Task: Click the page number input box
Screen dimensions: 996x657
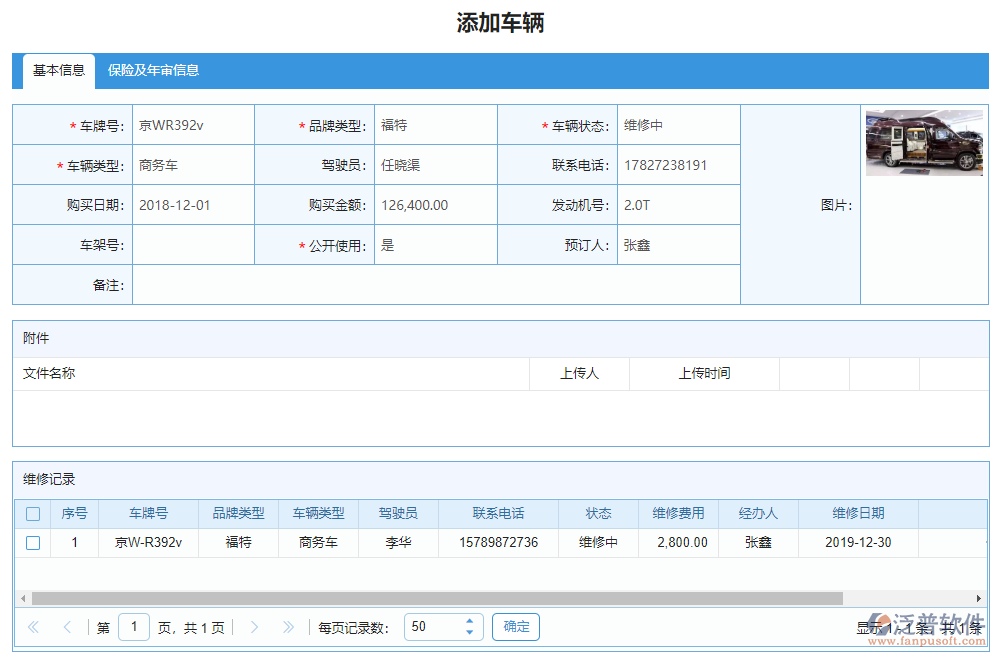Action: [134, 627]
